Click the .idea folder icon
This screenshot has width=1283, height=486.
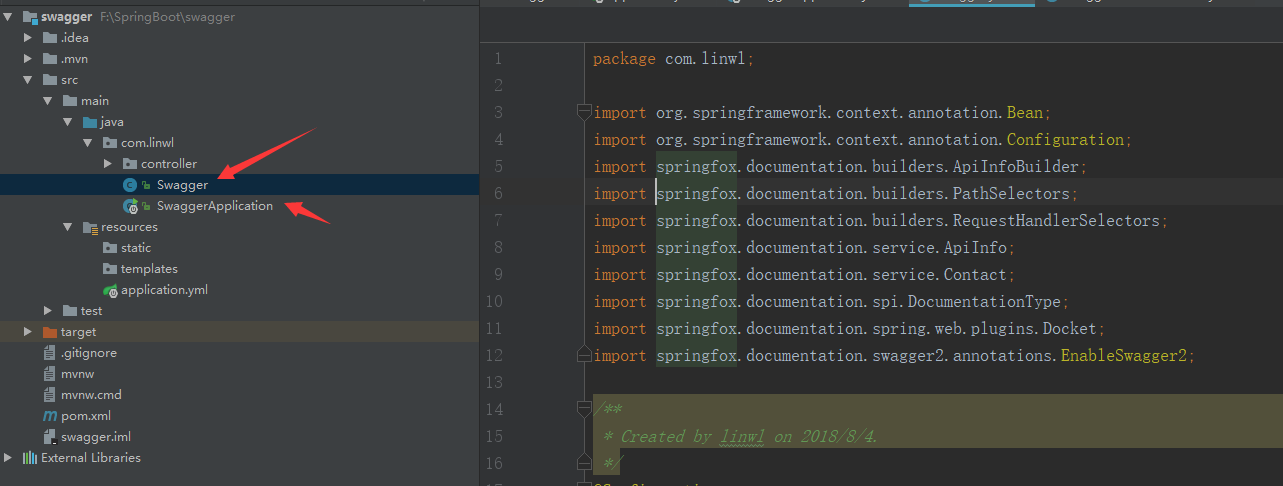[x=49, y=38]
